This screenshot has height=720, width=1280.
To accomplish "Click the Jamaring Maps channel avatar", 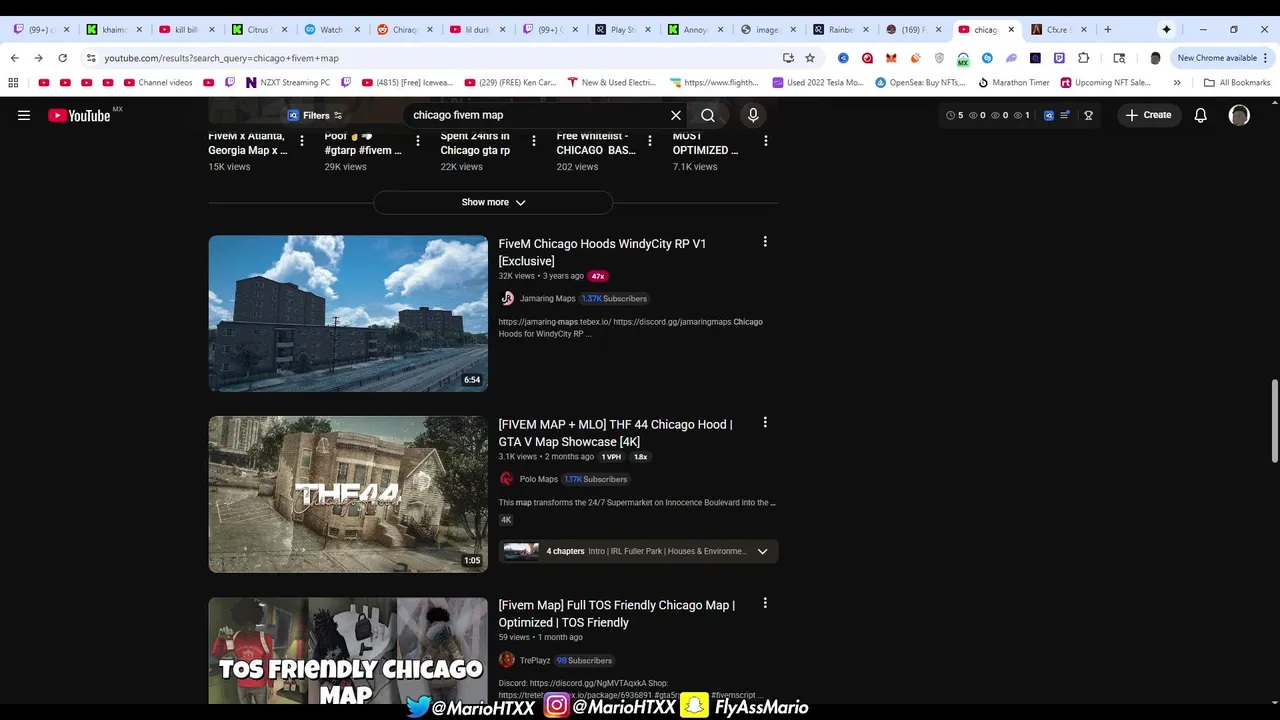I will coord(507,298).
